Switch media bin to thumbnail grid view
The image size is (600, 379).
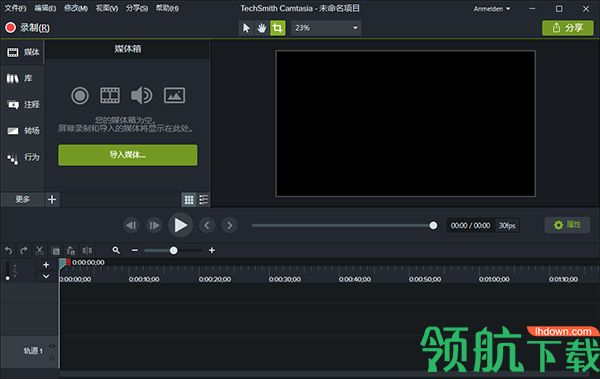click(189, 199)
